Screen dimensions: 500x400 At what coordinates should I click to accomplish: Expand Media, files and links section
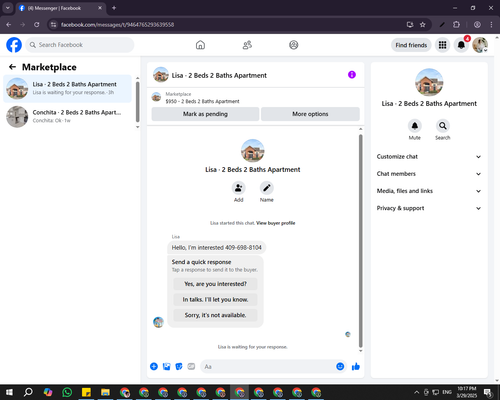point(429,191)
